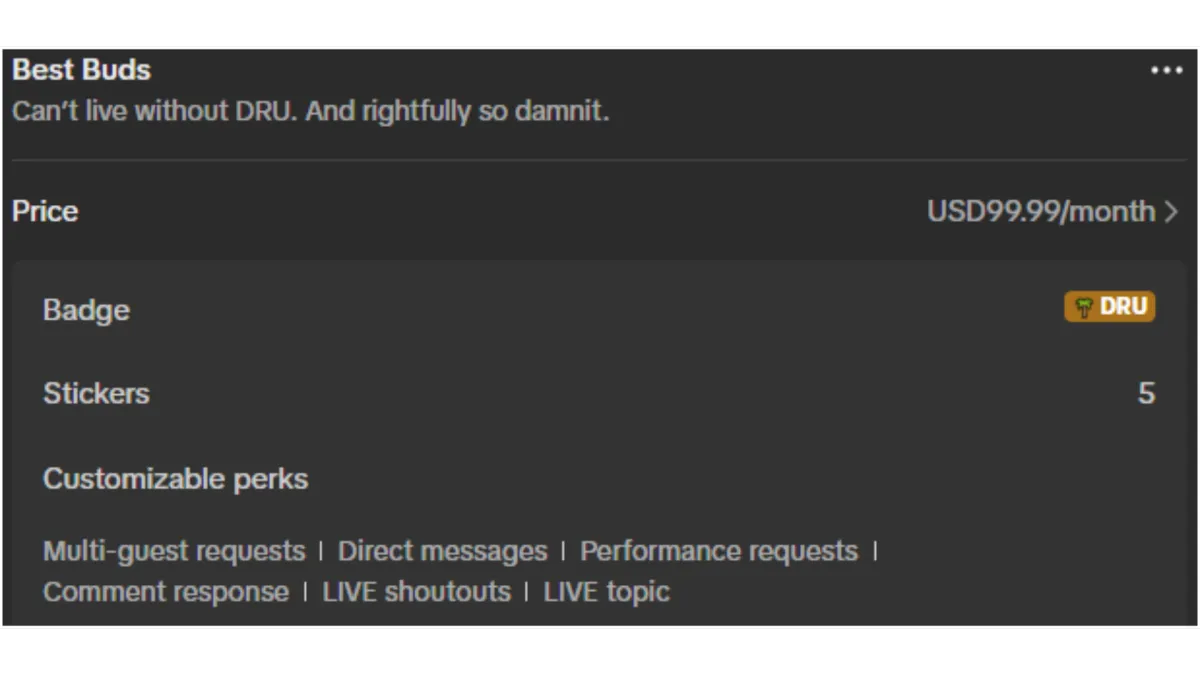This screenshot has width=1200, height=675.
Task: Select the Price row label
Action: pos(45,211)
